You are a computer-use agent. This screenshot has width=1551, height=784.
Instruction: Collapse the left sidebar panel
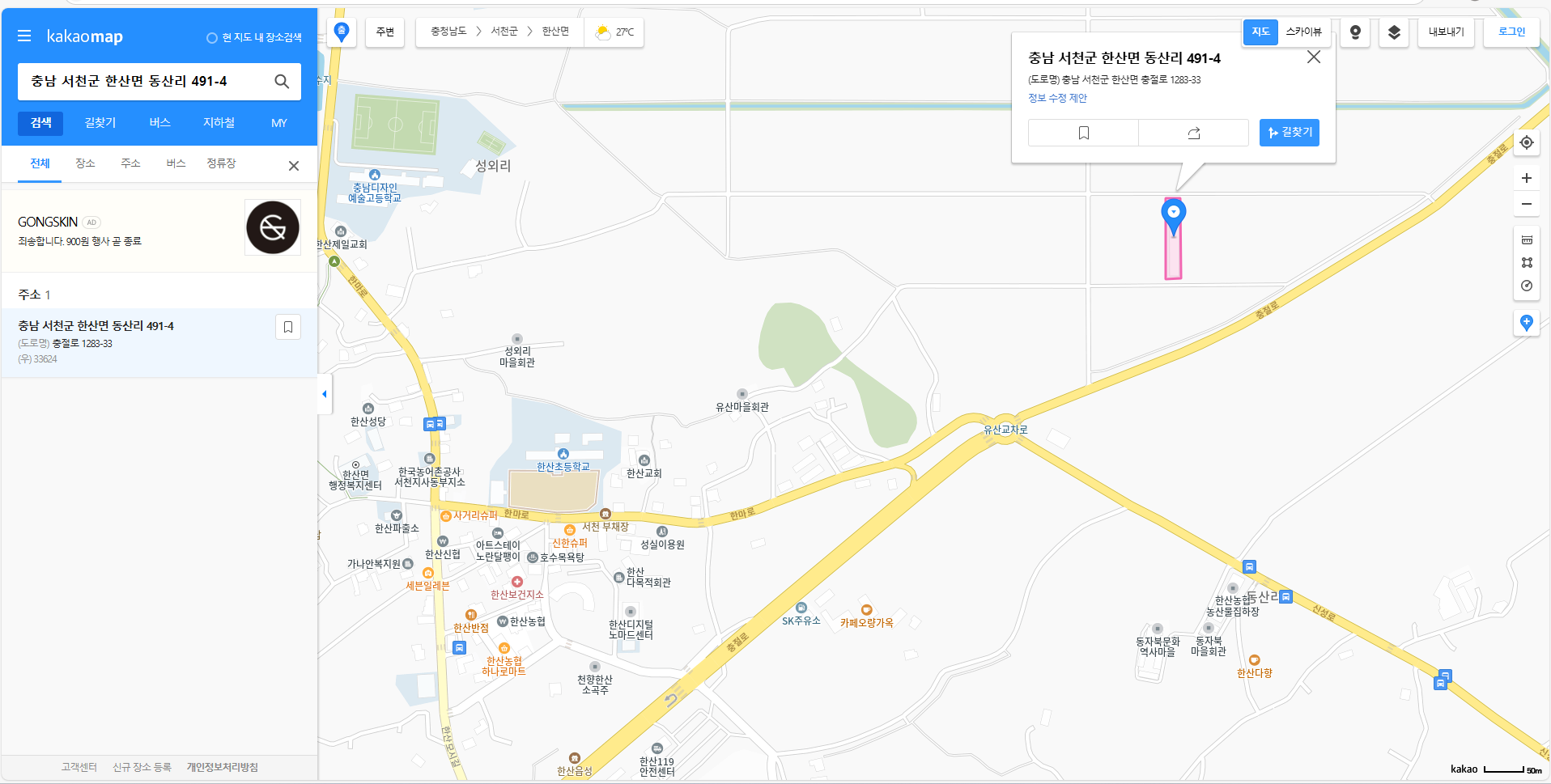pos(325,394)
